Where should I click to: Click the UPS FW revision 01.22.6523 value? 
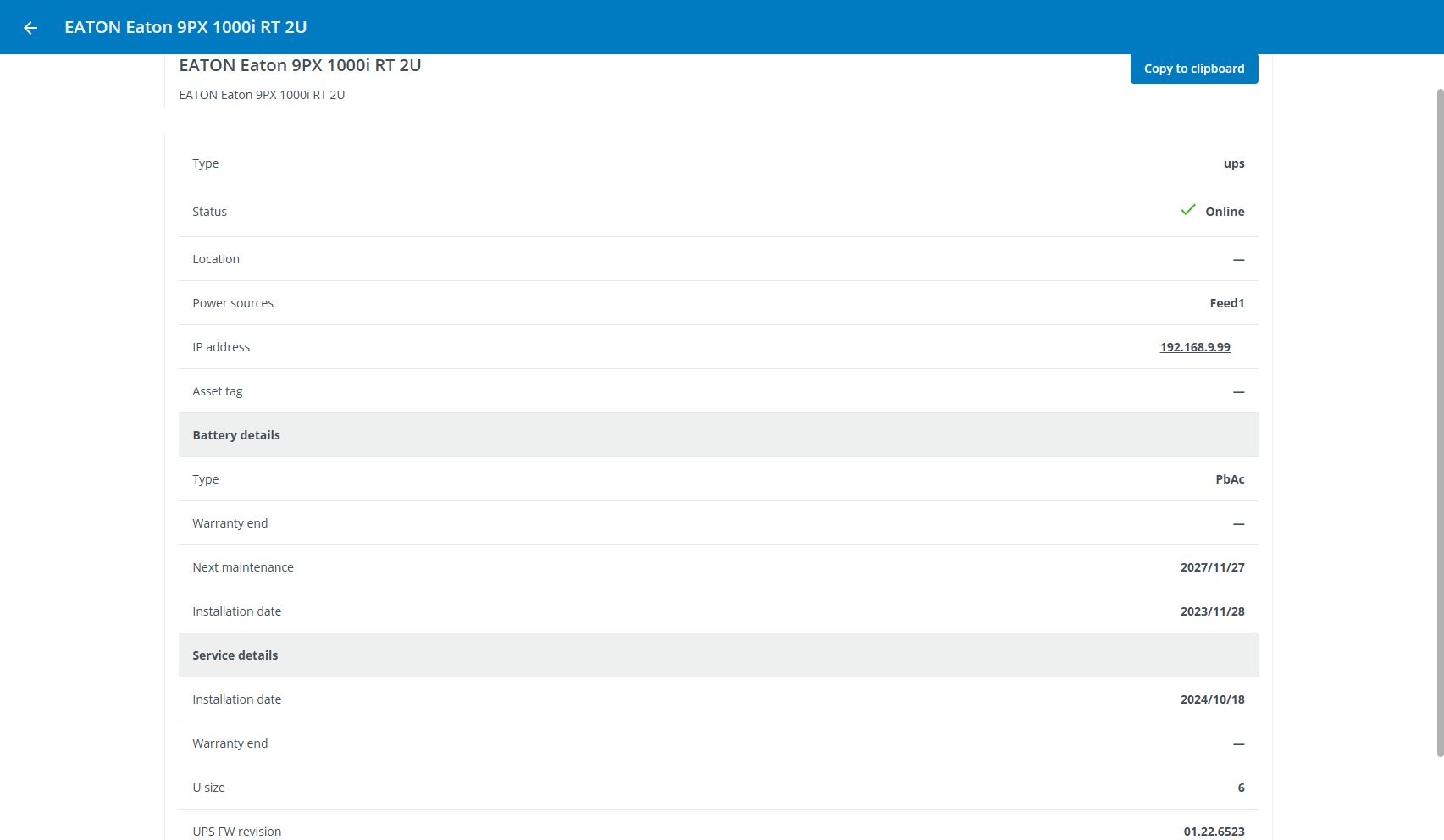pos(1214,832)
